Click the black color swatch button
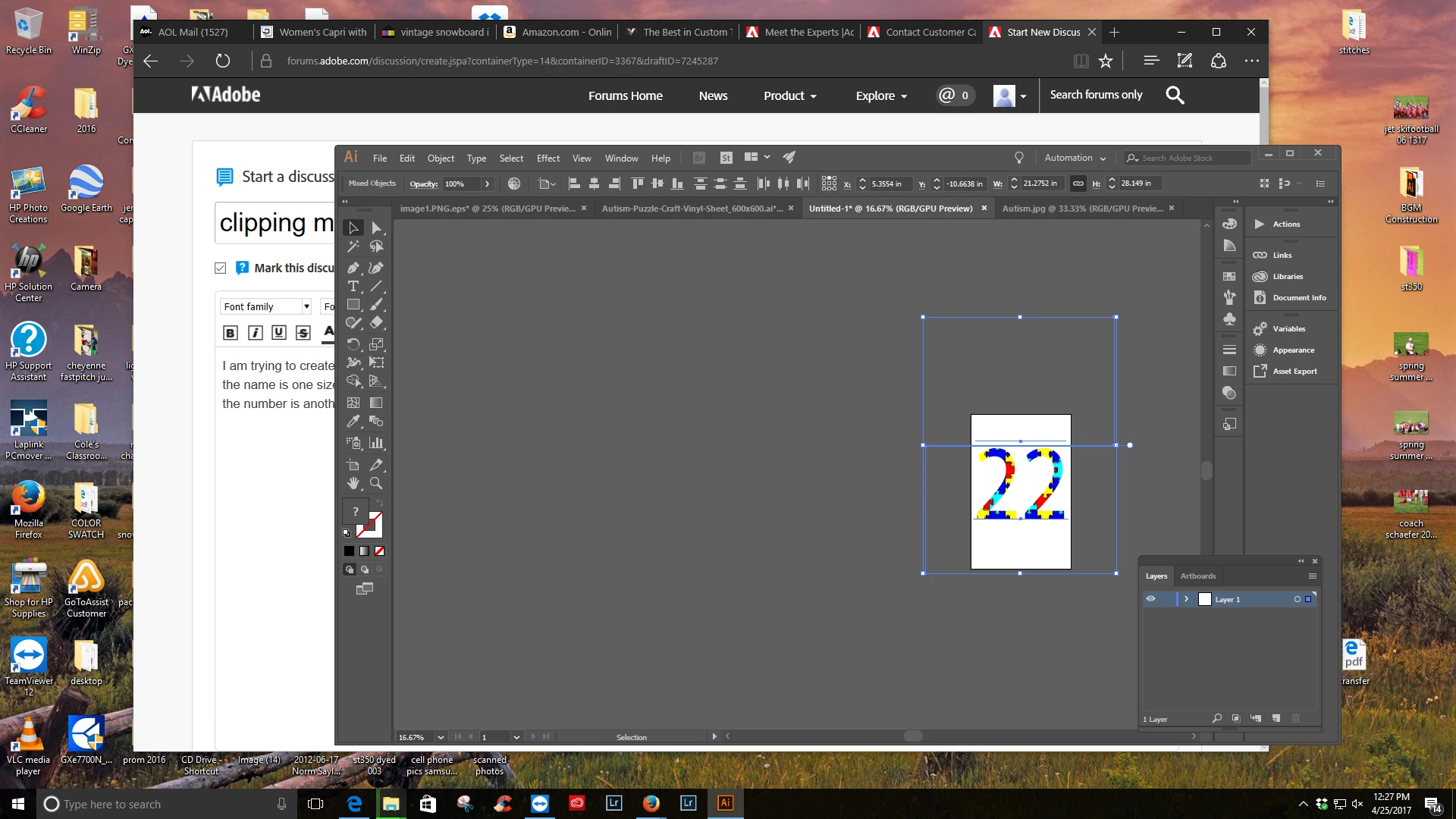Viewport: 1456px width, 819px height. [349, 551]
